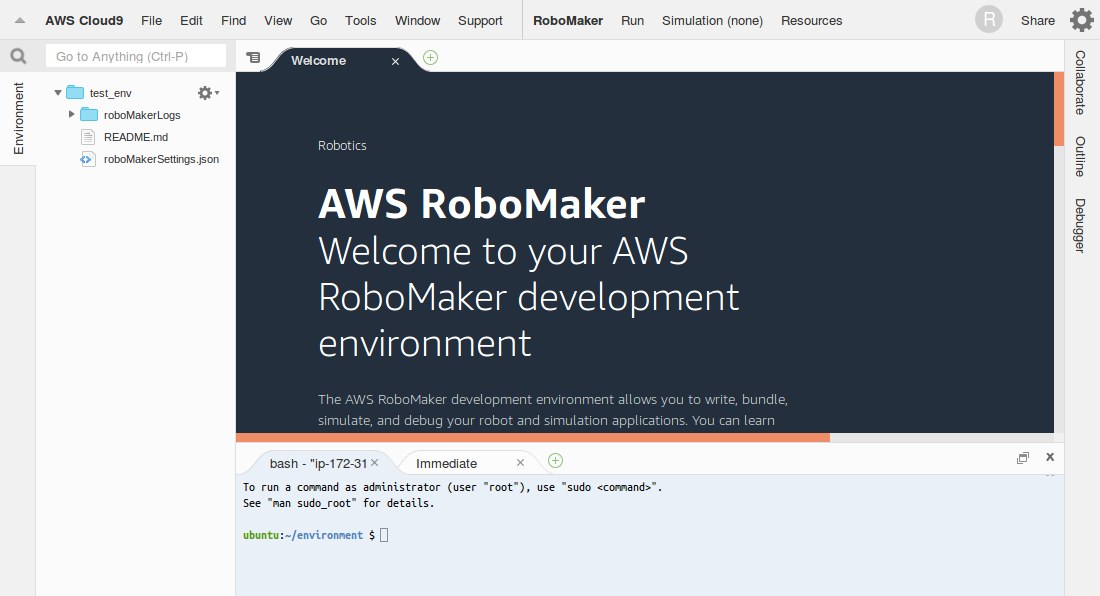Image resolution: width=1100 pixels, height=596 pixels.
Task: Click the terminal prompt cursor
Action: [x=384, y=535]
